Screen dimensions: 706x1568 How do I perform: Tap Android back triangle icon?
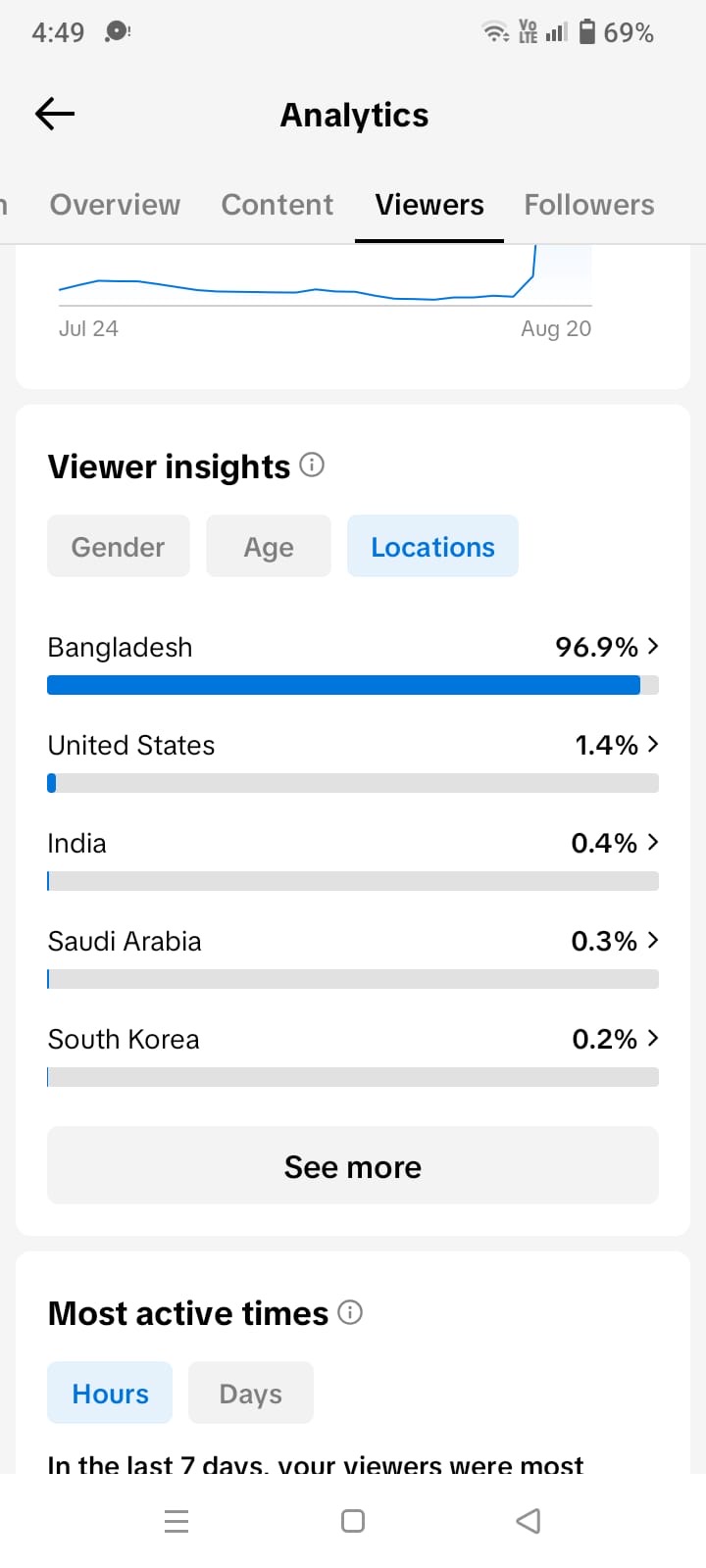pos(529,1521)
